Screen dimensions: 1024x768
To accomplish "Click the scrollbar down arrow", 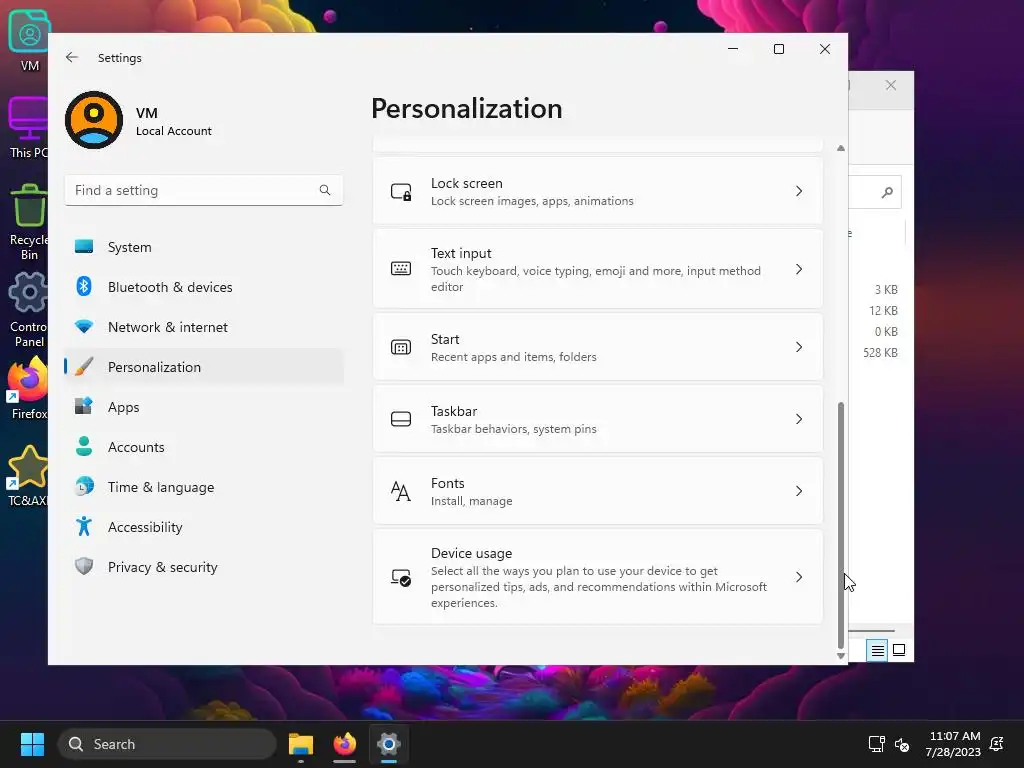I will [x=840, y=656].
